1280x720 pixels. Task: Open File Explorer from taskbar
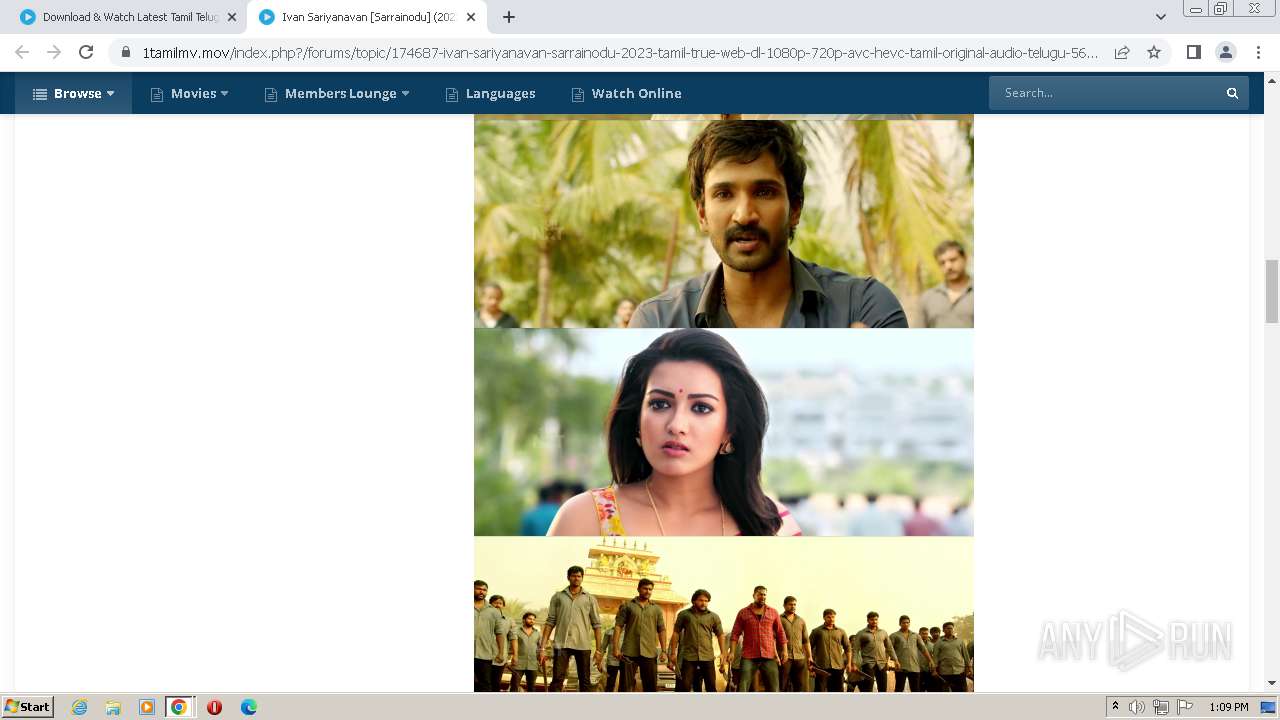(x=113, y=707)
